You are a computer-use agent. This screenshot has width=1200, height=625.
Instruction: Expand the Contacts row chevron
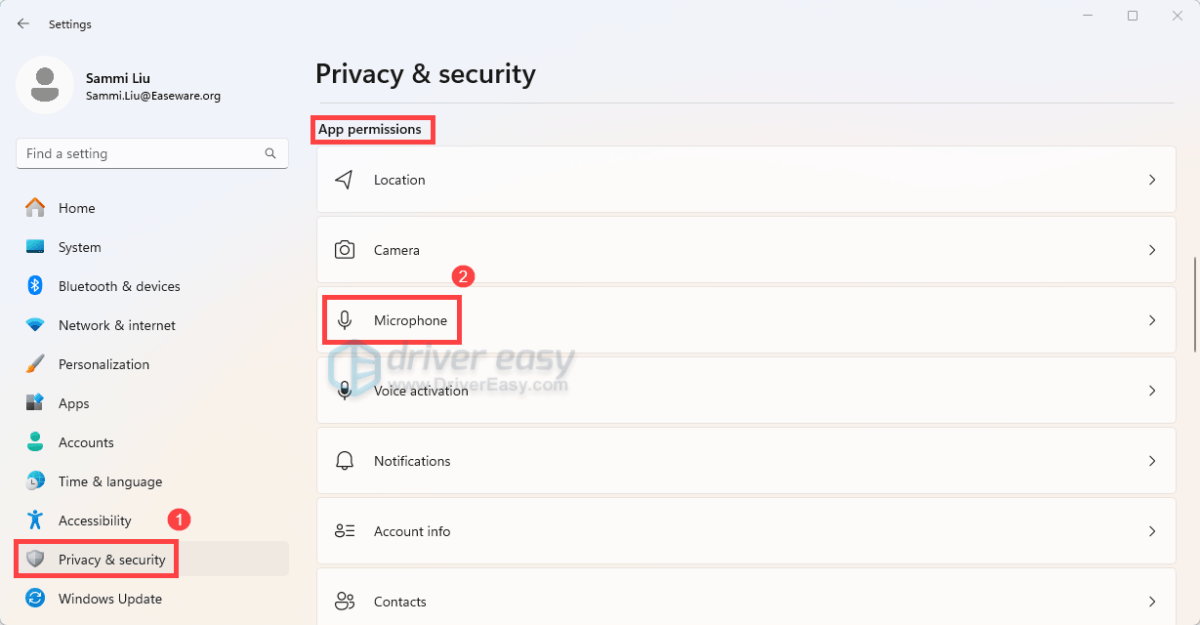[1152, 601]
